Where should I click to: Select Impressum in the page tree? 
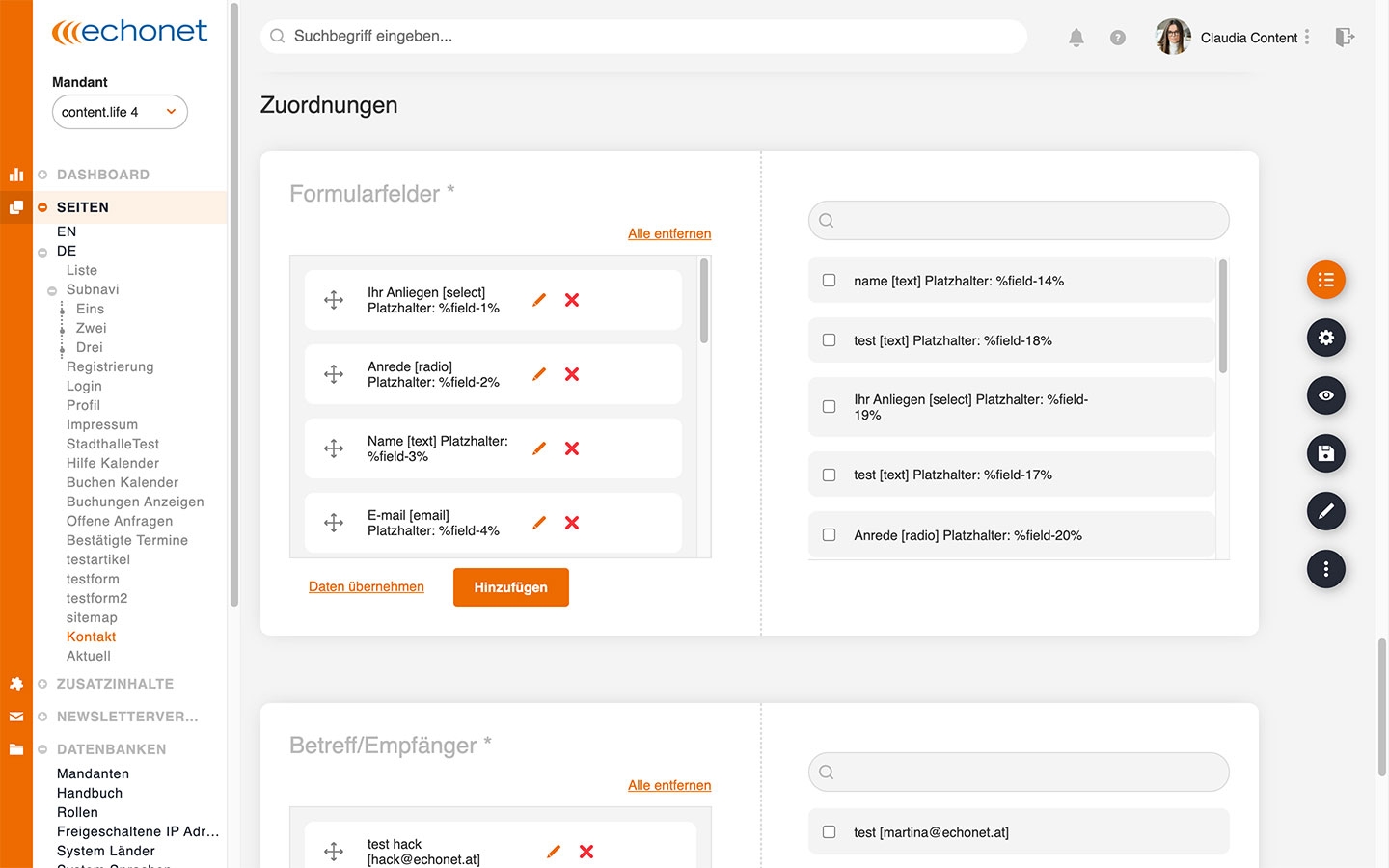point(101,424)
